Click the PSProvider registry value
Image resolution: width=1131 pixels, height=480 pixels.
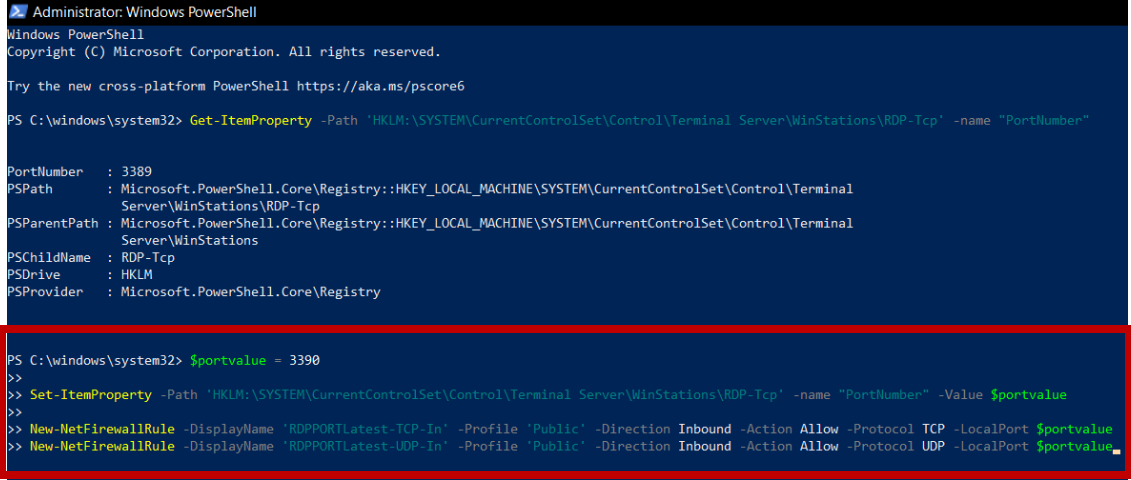coord(250,292)
